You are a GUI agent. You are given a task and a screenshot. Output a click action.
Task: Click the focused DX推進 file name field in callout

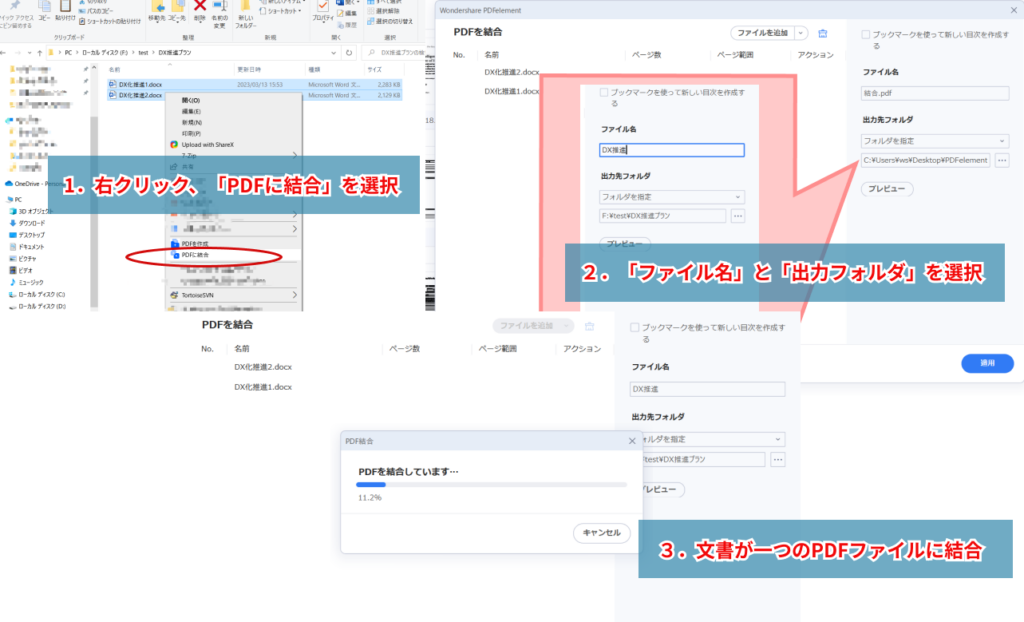click(x=671, y=150)
